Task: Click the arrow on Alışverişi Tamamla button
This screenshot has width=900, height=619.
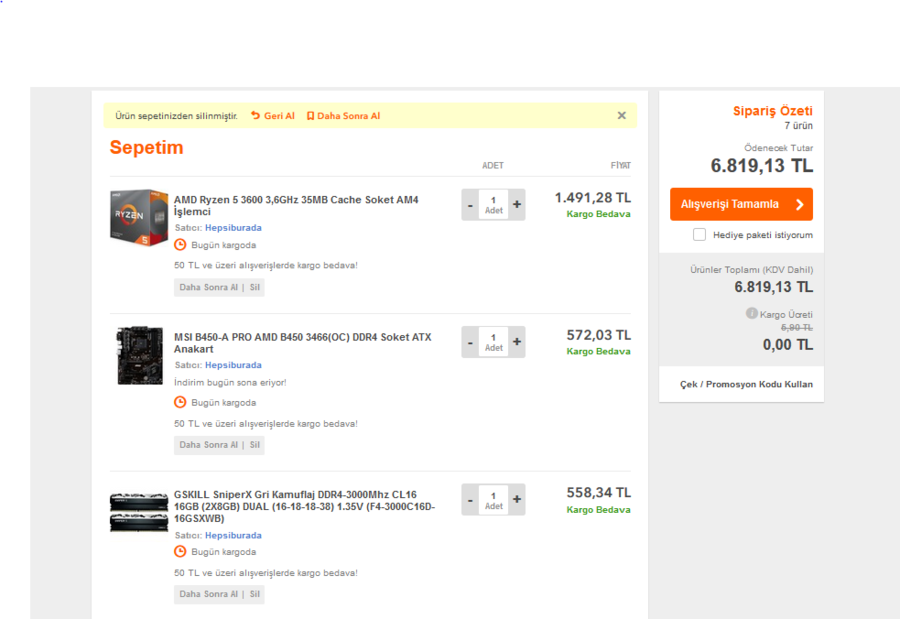Action: [800, 204]
